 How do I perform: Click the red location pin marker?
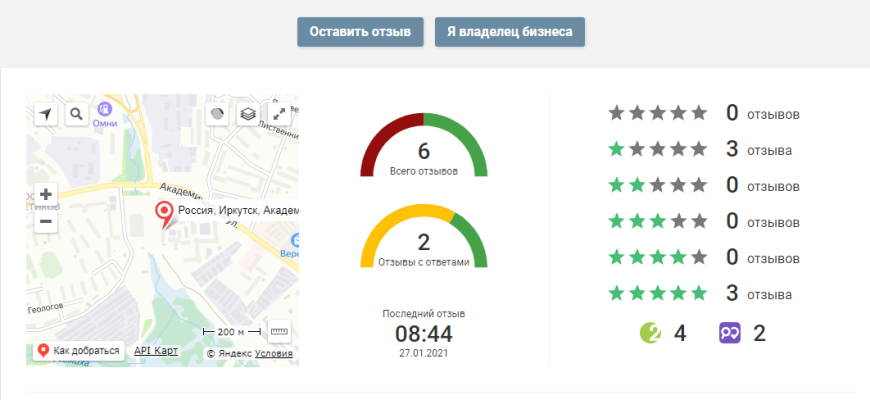tap(164, 213)
